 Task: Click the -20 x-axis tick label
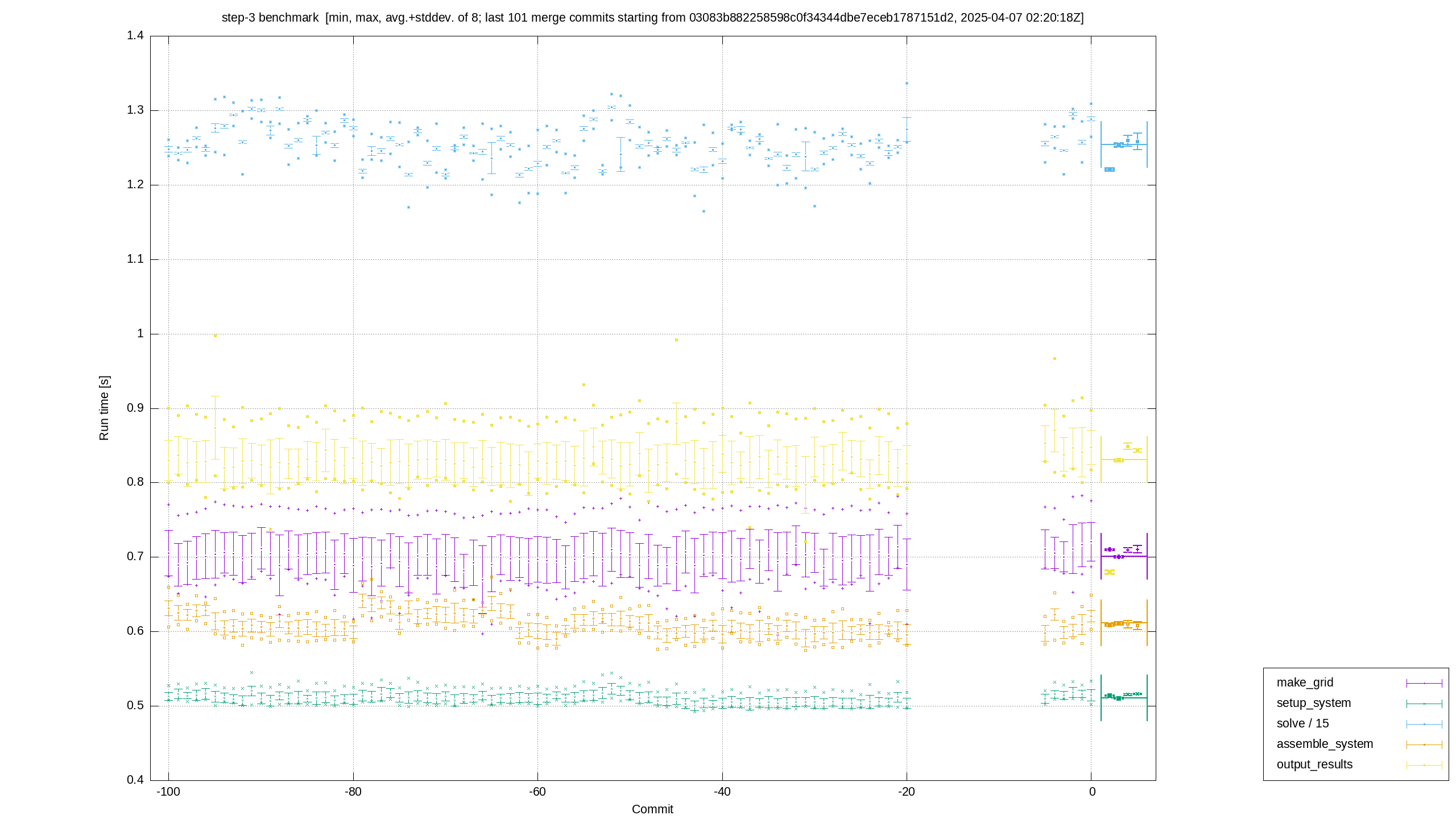907,792
